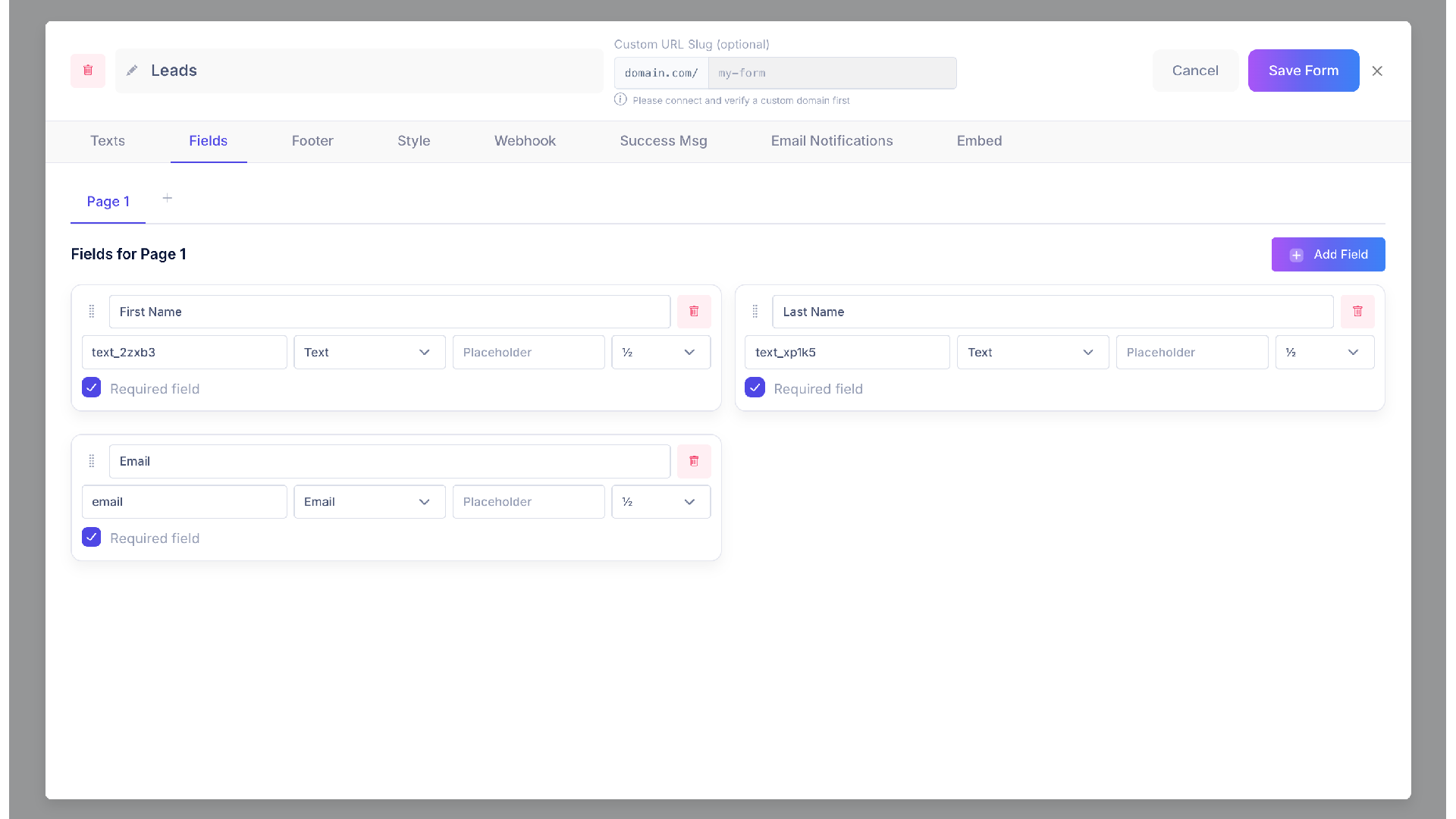The height and width of the screenshot is (819, 1456).
Task: Select the Page 1 tab
Action: point(108,202)
